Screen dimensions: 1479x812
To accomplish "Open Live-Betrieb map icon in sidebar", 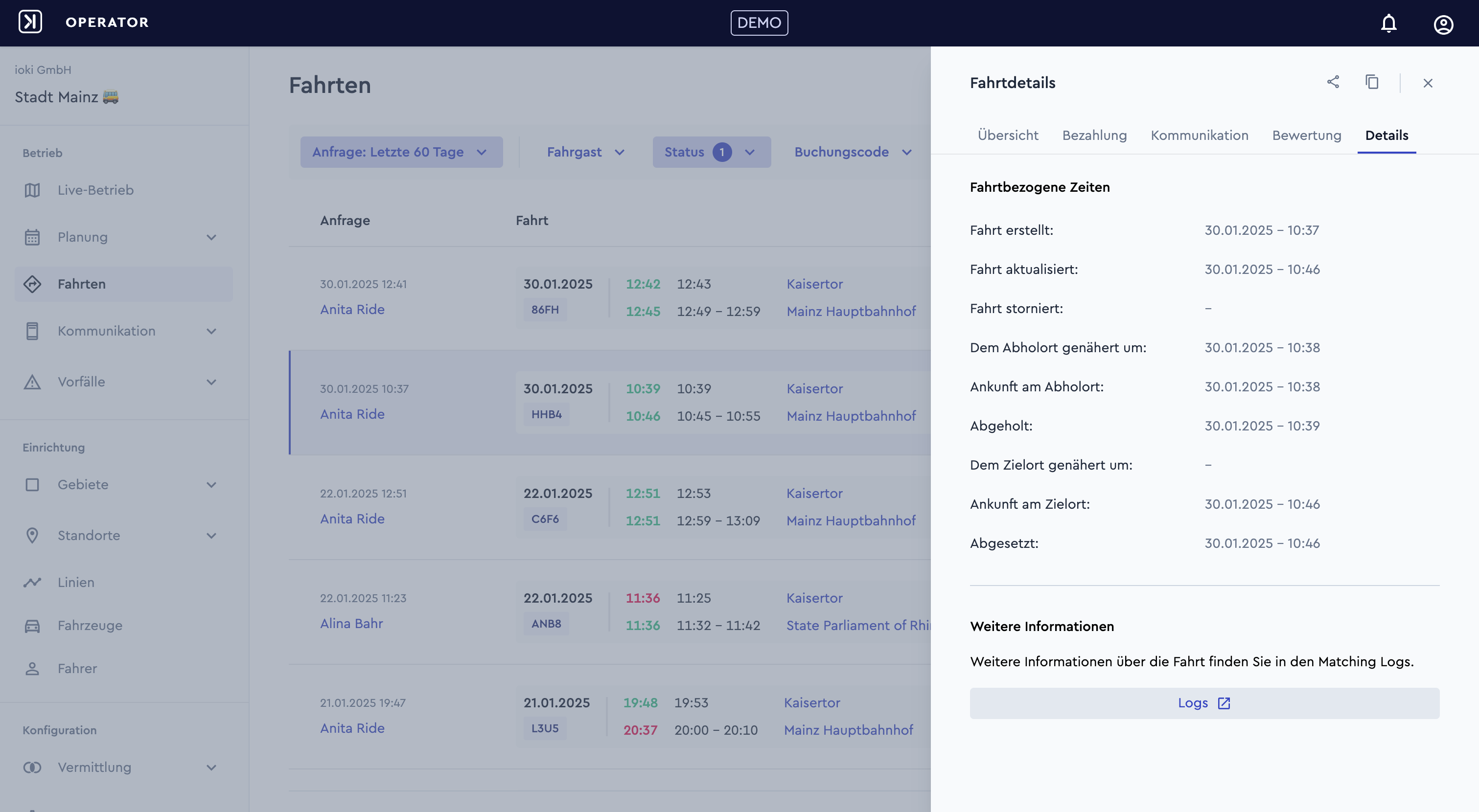I will 32,190.
